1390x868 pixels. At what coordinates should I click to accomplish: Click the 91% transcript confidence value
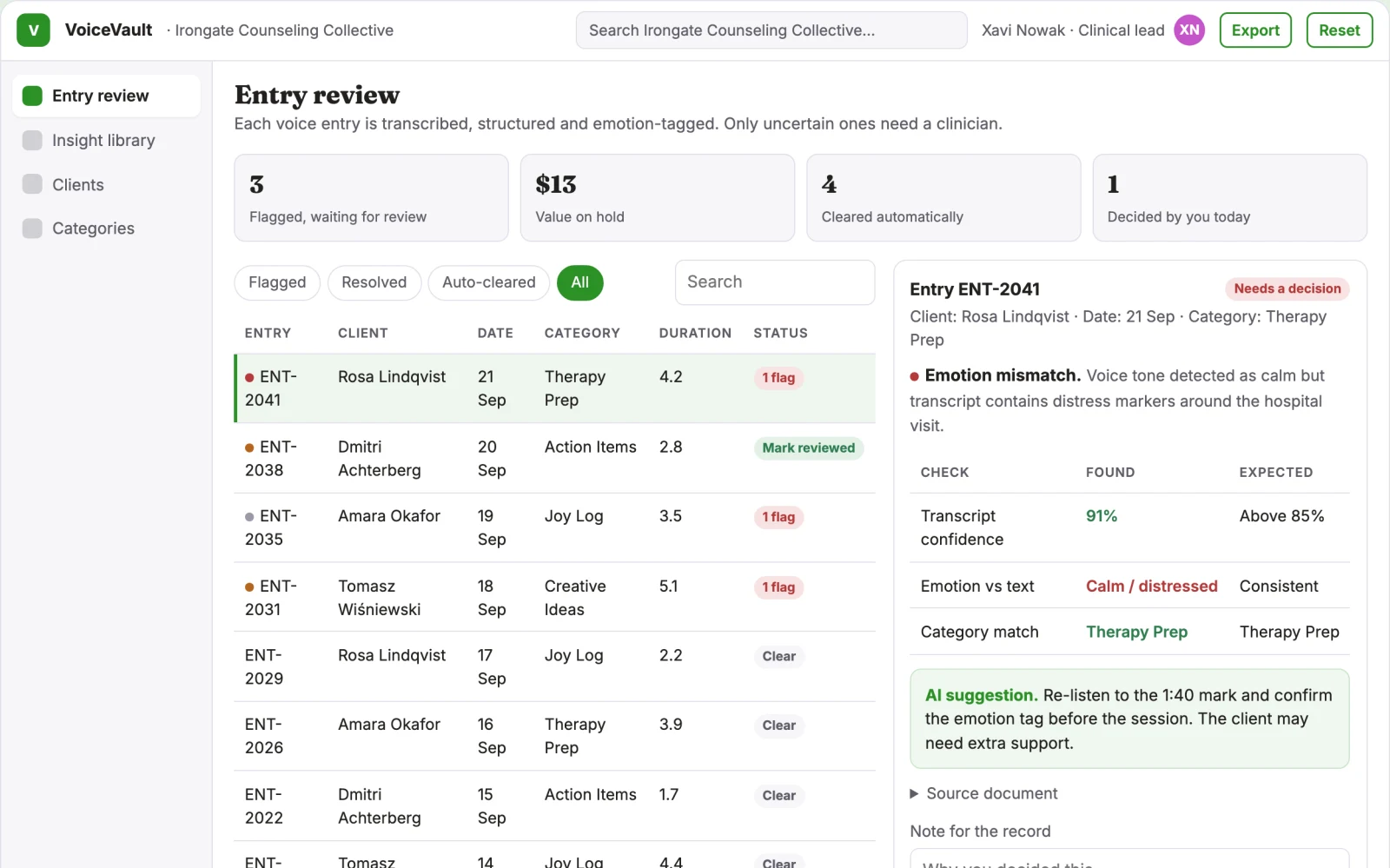[1102, 516]
